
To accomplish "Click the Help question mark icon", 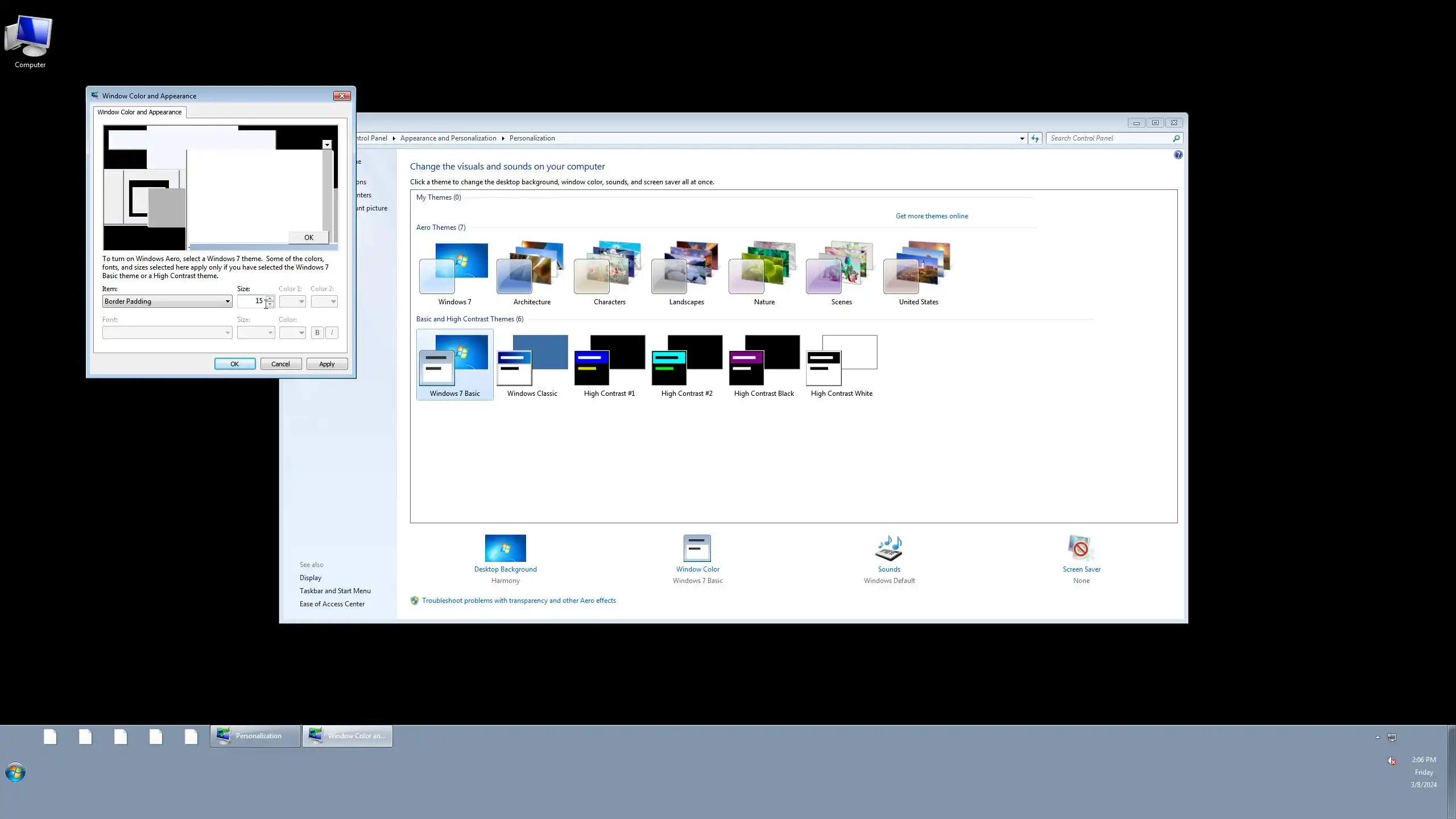I will pos(1178,155).
